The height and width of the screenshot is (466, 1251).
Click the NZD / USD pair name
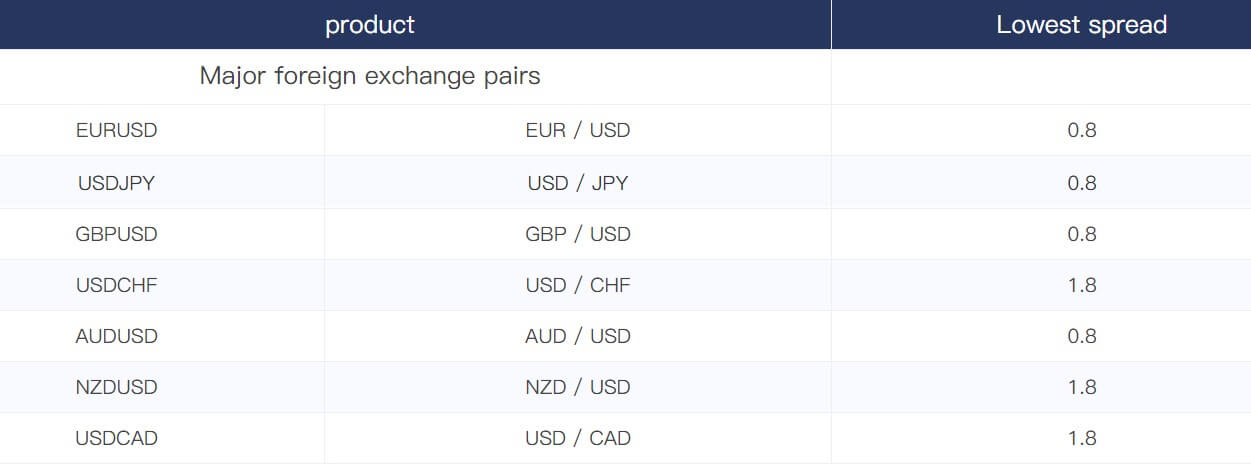click(578, 387)
